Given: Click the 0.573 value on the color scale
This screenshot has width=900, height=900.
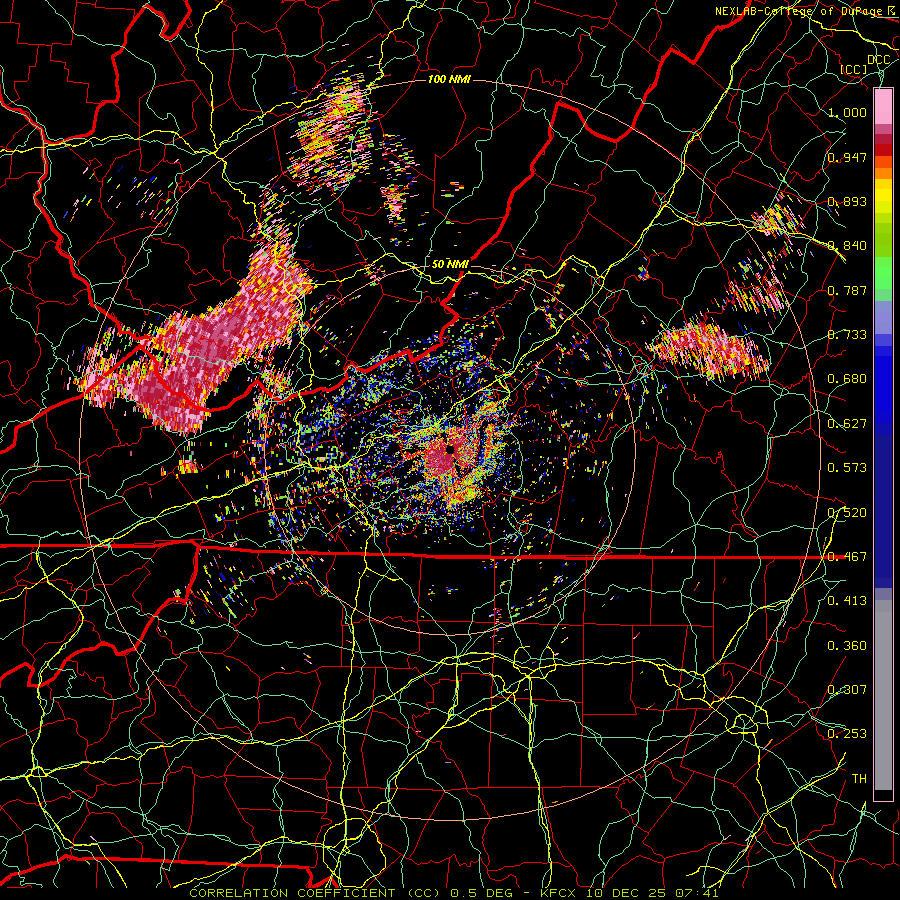Looking at the screenshot, I should click(847, 468).
